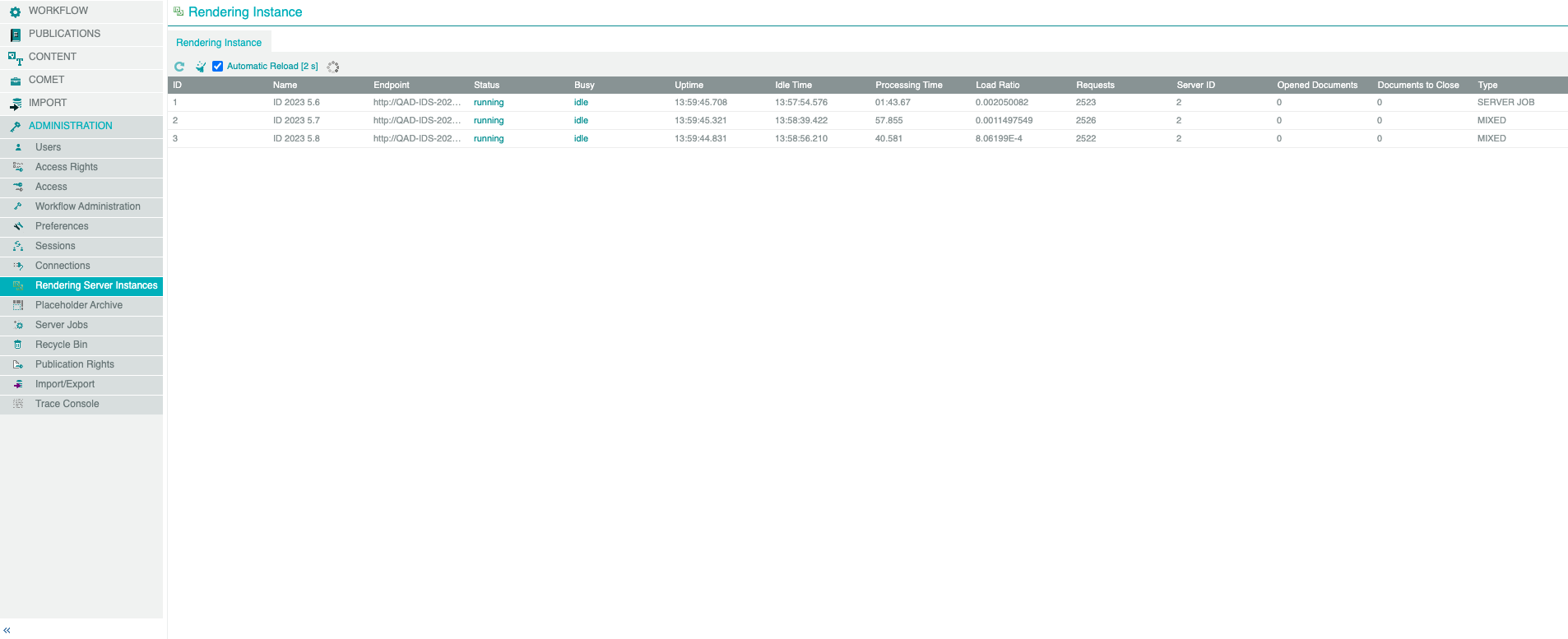The width and height of the screenshot is (1568, 639).
Task: Collapse the ADMINISTRATION section
Action: pos(70,126)
